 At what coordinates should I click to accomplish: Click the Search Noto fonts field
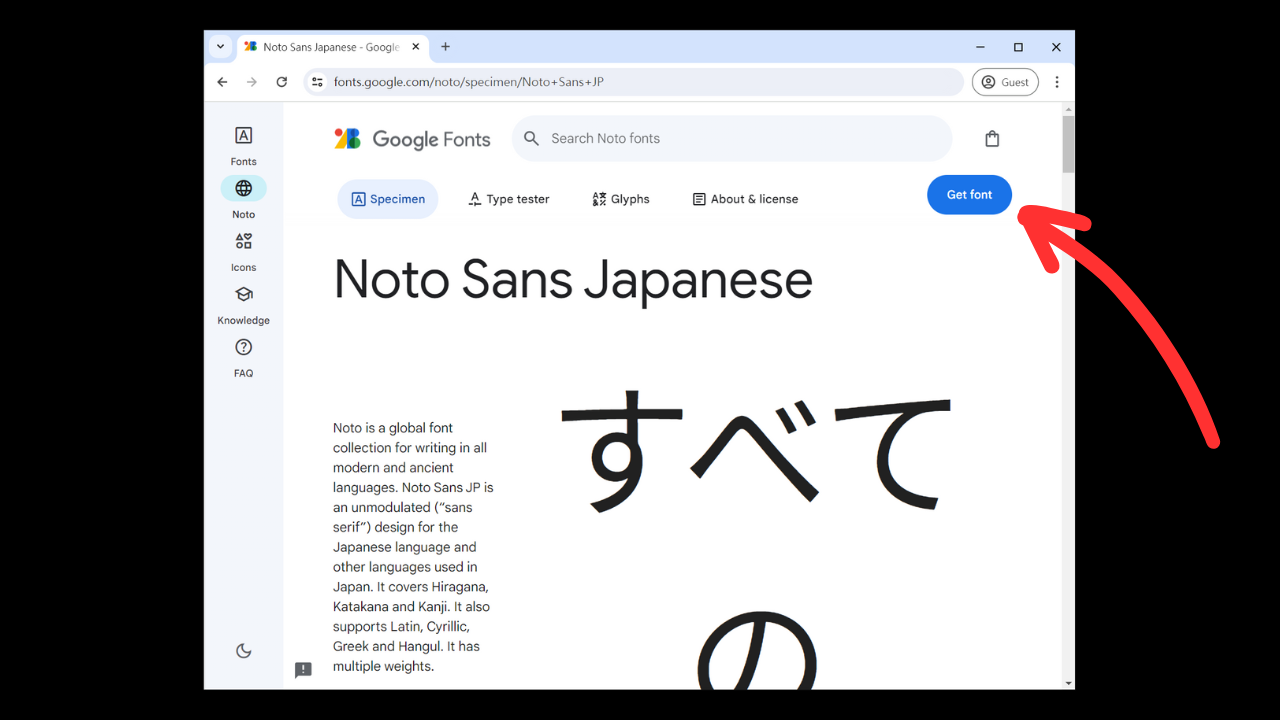pyautogui.click(x=740, y=139)
